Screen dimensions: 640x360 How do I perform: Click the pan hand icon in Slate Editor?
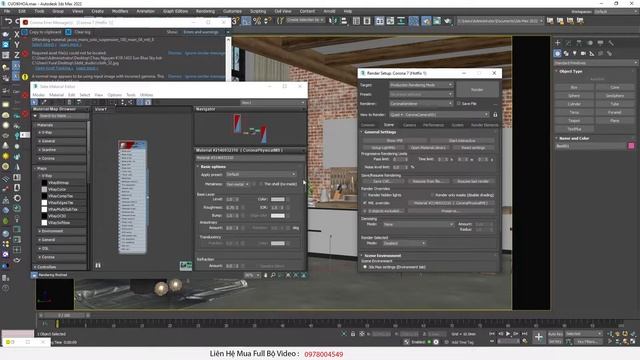coord(265,276)
